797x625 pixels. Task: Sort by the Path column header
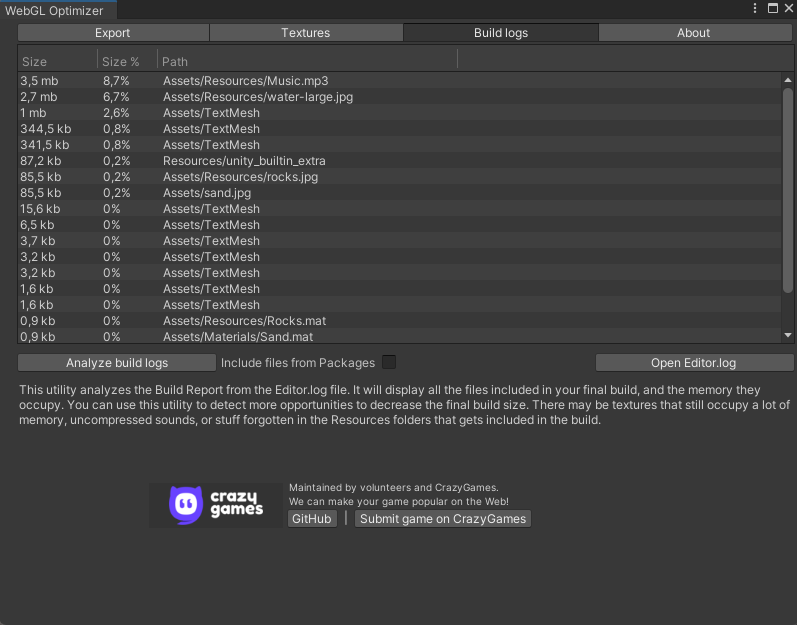pyautogui.click(x=308, y=61)
